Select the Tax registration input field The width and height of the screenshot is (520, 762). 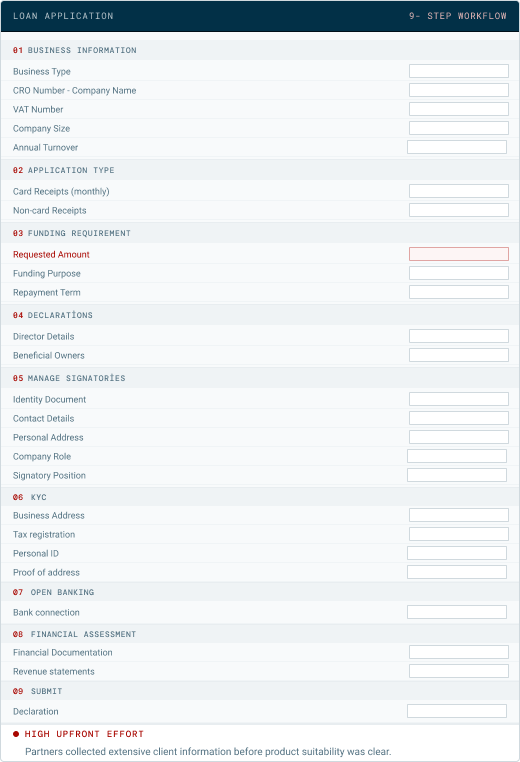point(459,534)
